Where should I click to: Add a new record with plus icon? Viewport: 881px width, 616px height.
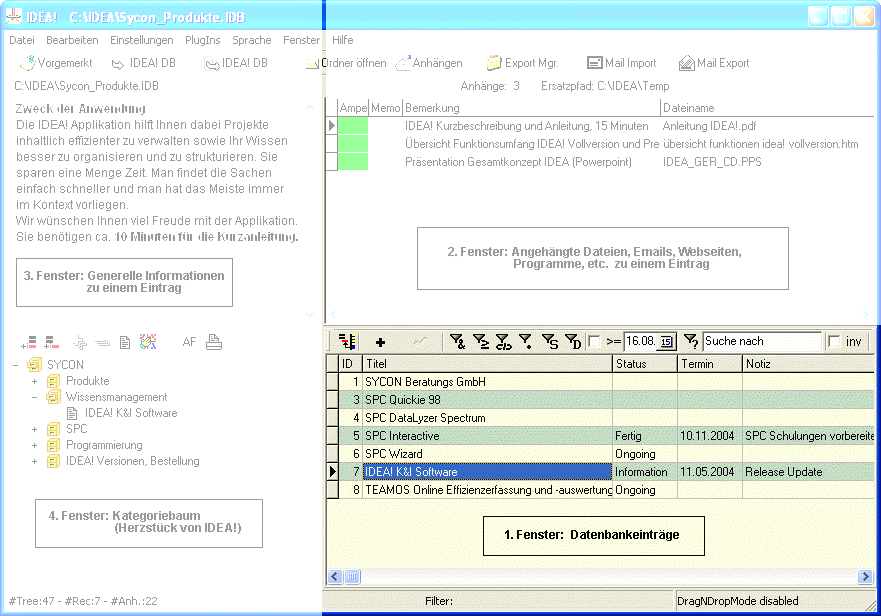pyautogui.click(x=380, y=342)
